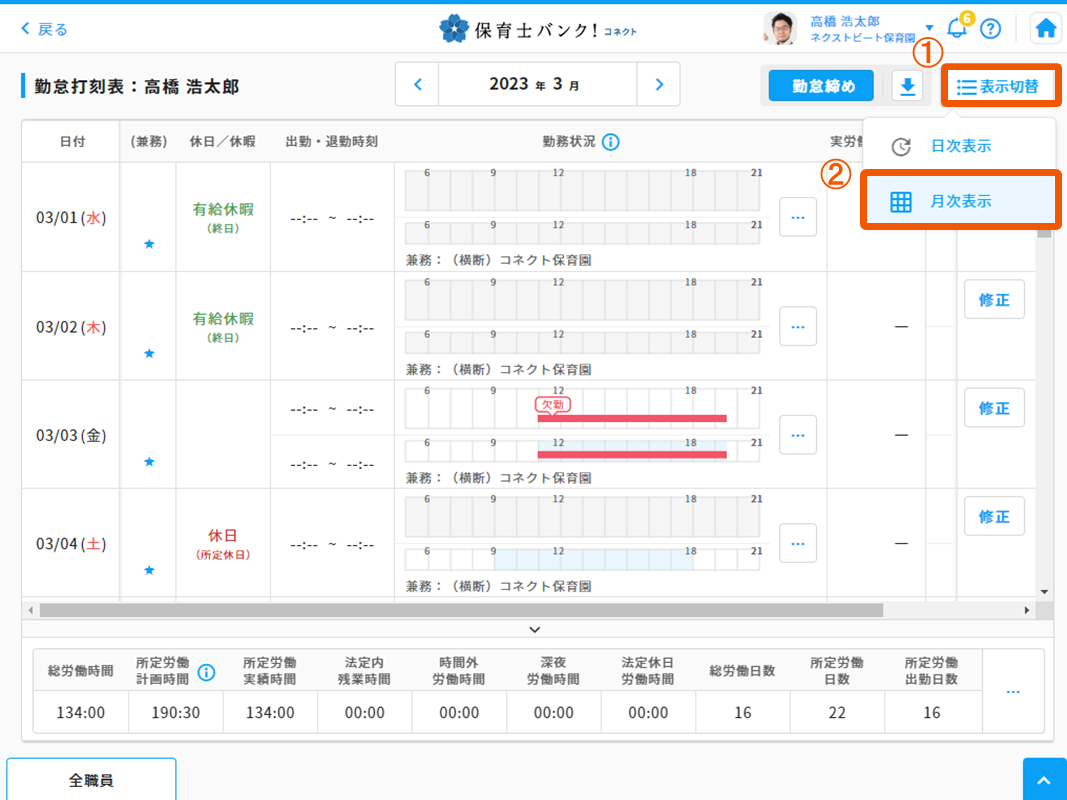Click info icon beside 所定労働計画時間

coord(206,672)
